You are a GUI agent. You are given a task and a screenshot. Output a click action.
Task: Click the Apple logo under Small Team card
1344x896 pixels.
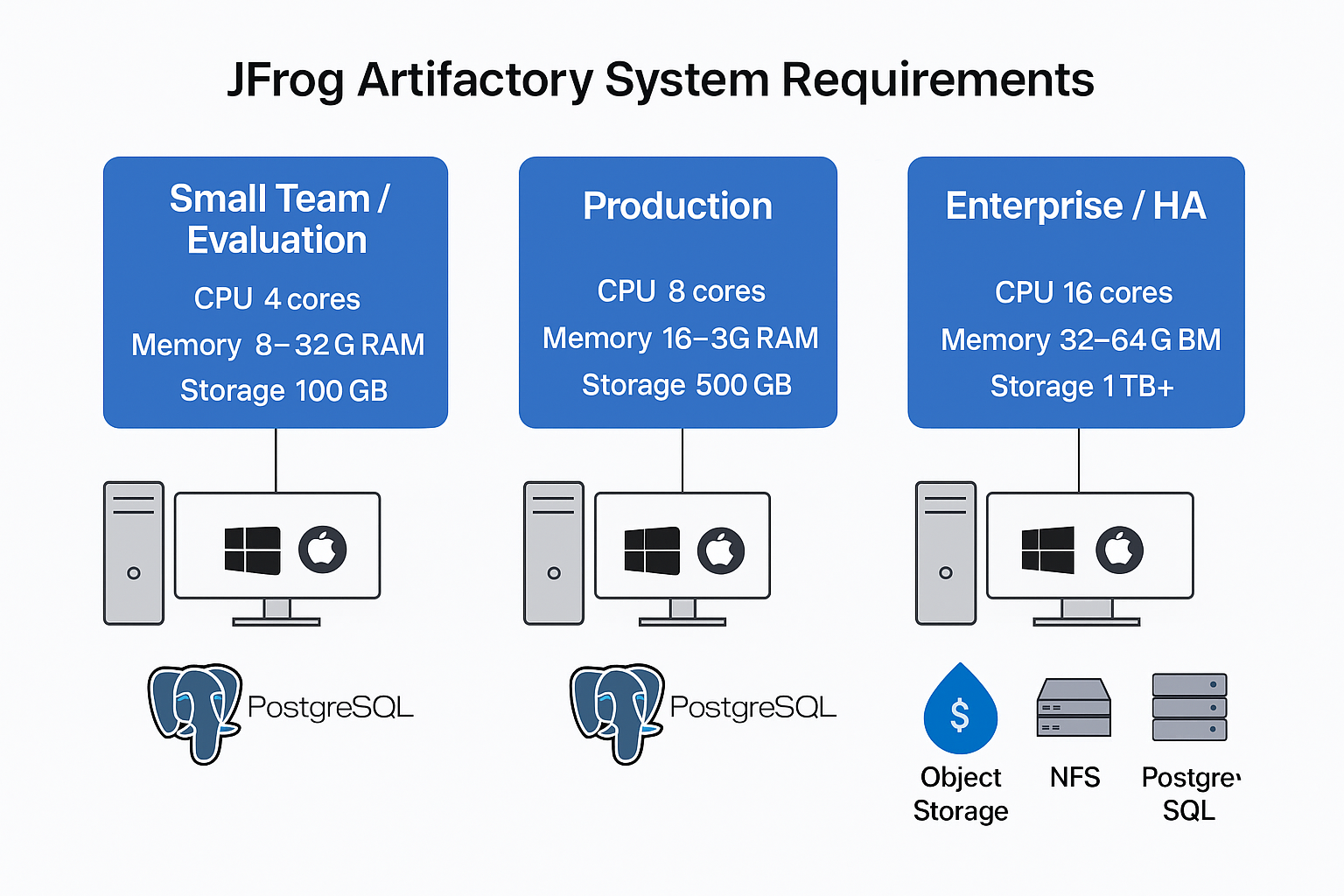pyautogui.click(x=323, y=549)
